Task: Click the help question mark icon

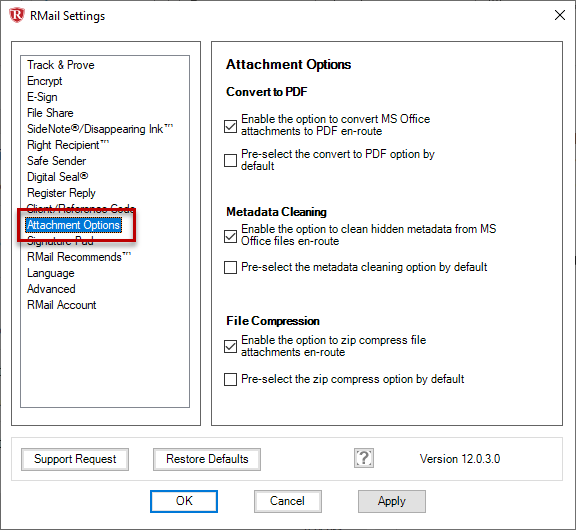Action: click(x=364, y=458)
